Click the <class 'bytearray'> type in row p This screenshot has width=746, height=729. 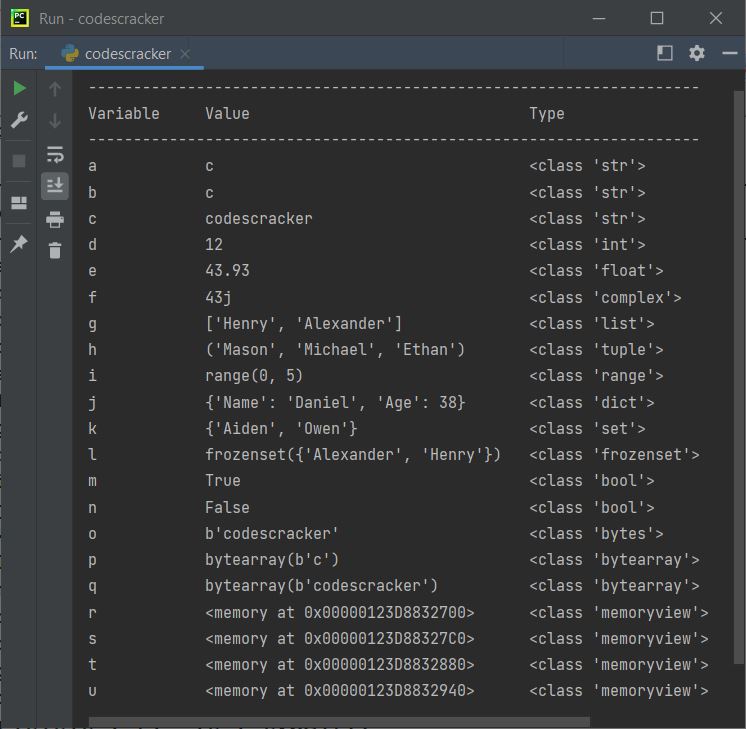coord(614,560)
